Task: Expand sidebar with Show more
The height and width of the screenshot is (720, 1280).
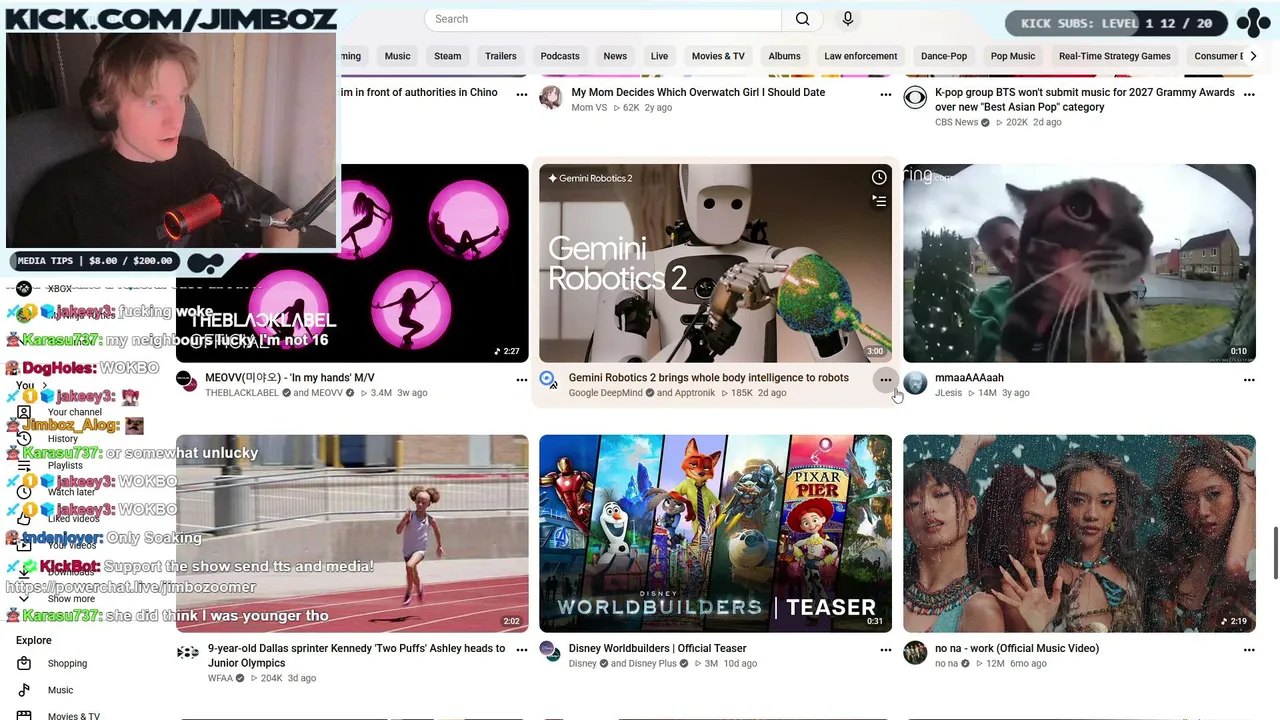Action: pos(72,598)
